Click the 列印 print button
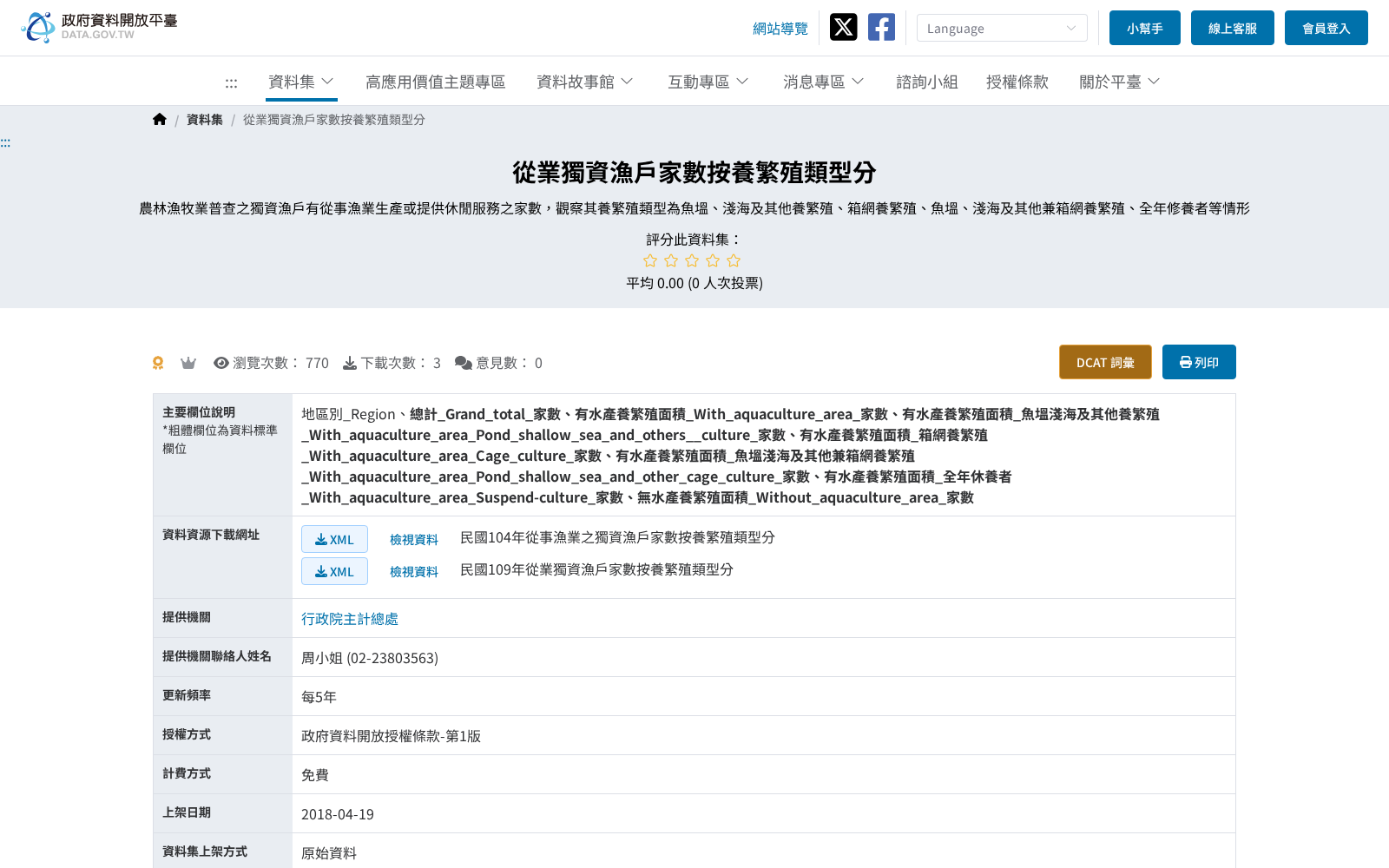This screenshot has width=1389, height=868. (x=1199, y=362)
